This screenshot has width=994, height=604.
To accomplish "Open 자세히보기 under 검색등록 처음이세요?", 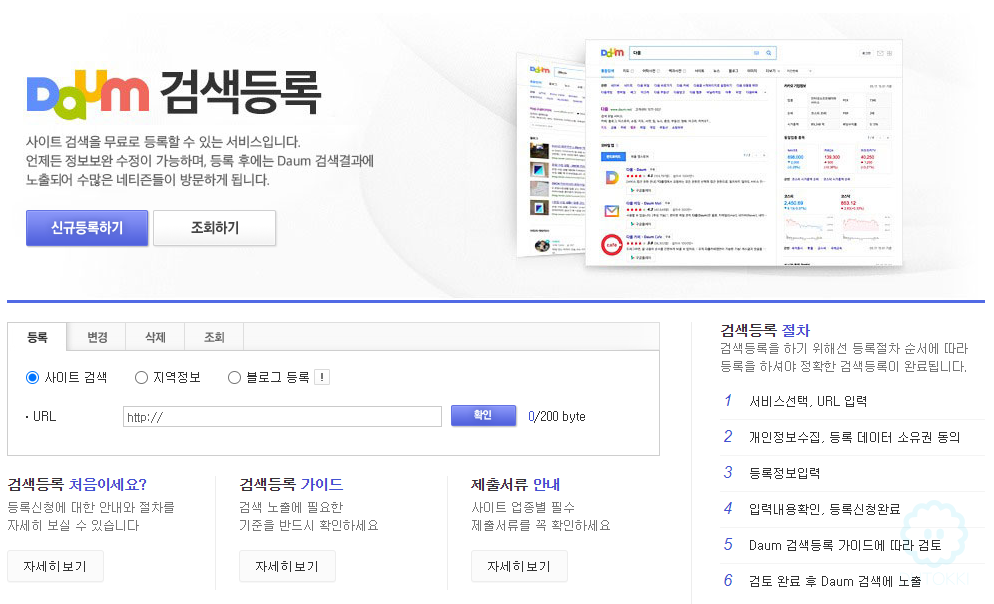I will coord(55,566).
